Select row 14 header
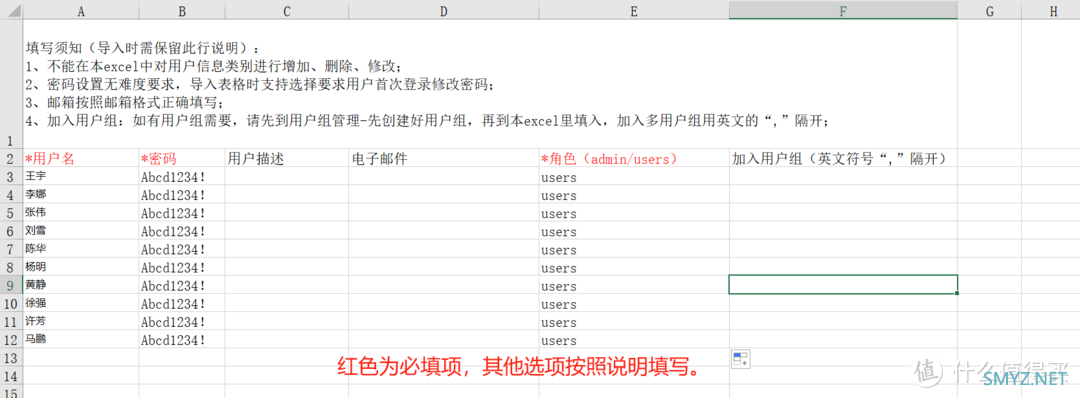This screenshot has height=398, width=1080. coord(11,375)
